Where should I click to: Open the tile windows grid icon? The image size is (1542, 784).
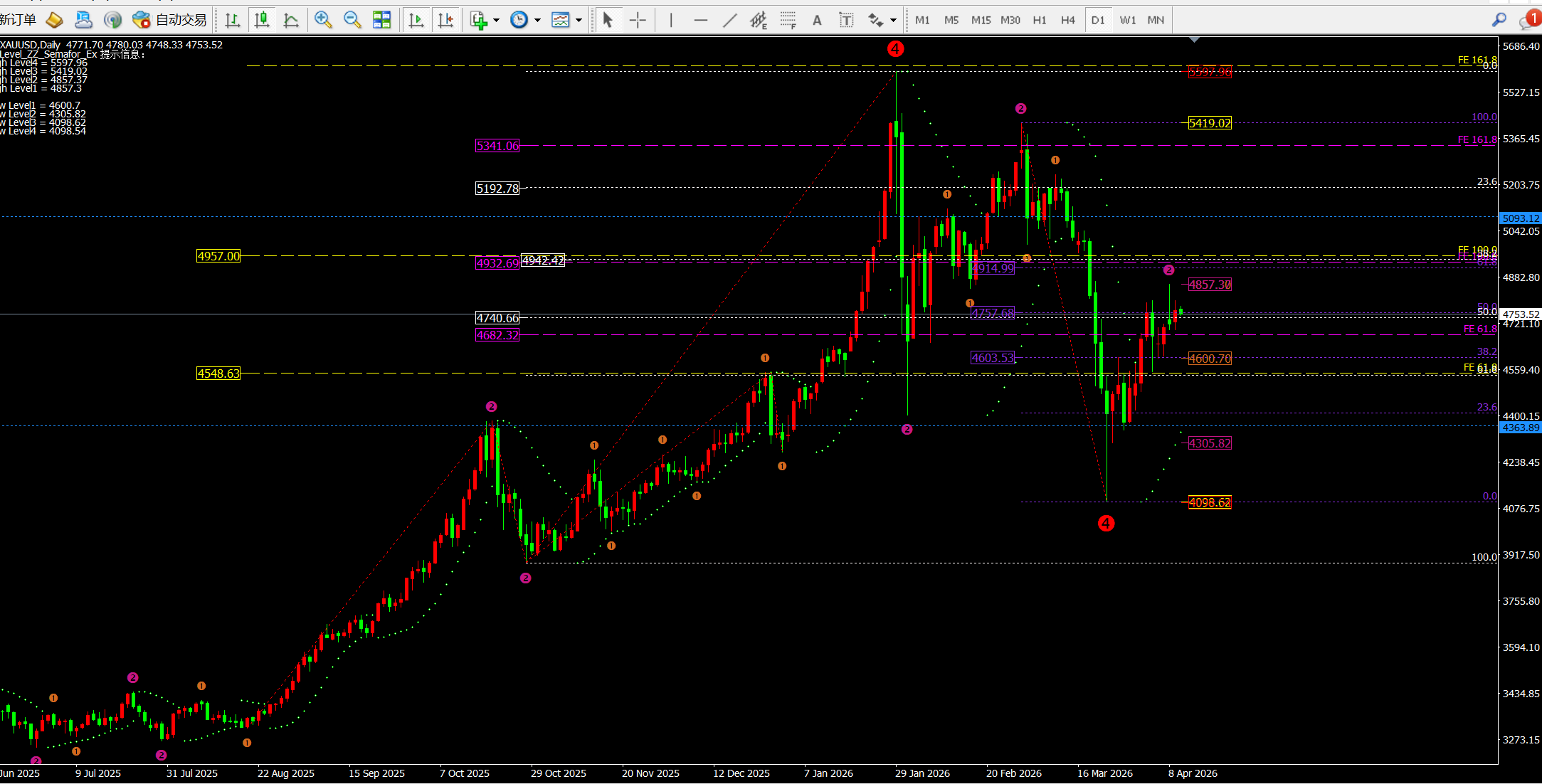tap(382, 20)
